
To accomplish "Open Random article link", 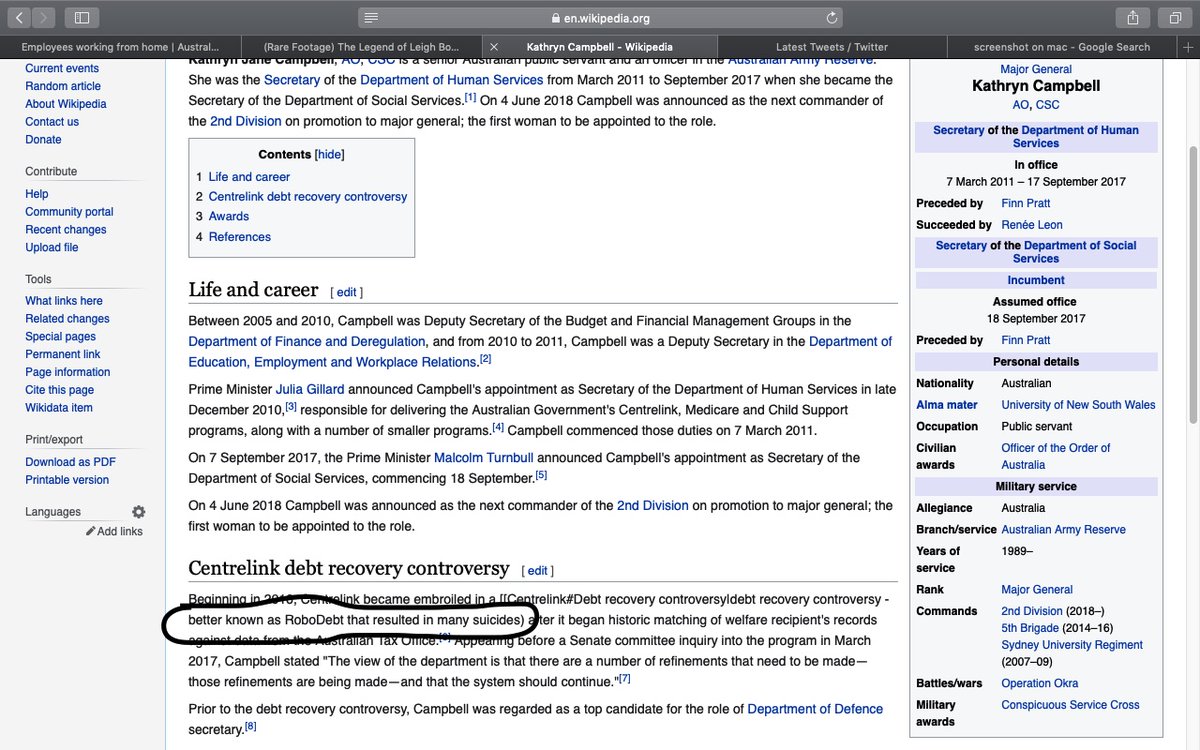I will coord(63,87).
